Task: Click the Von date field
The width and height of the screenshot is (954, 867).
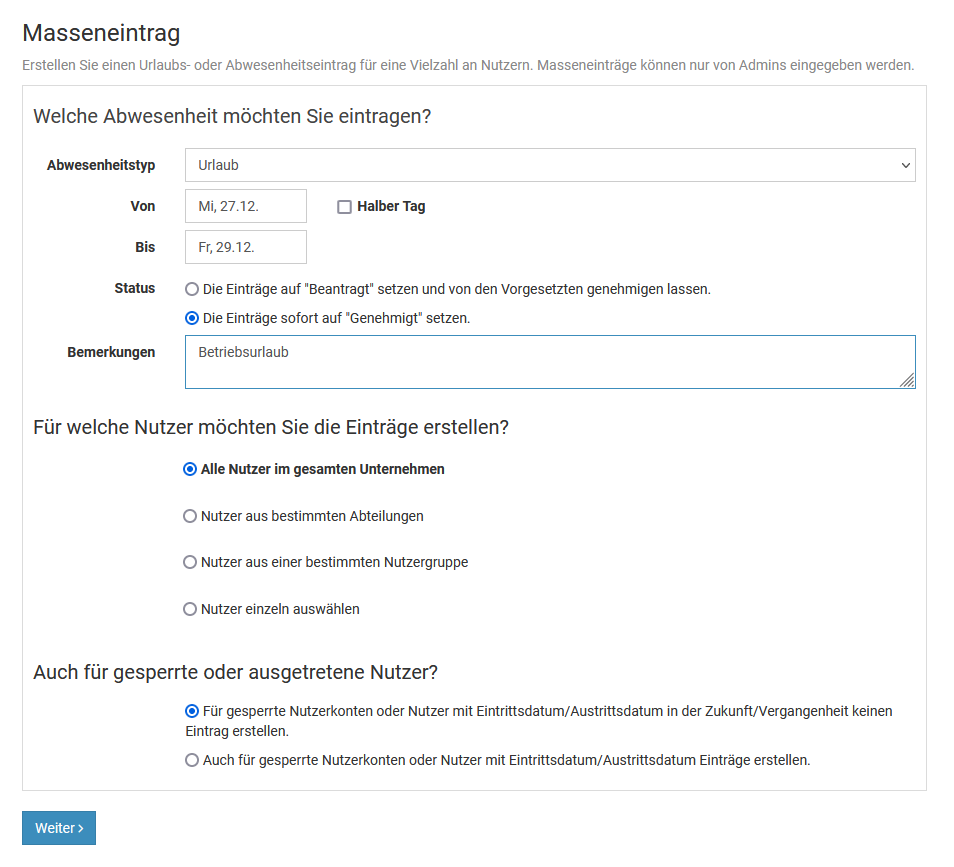Action: click(x=245, y=206)
